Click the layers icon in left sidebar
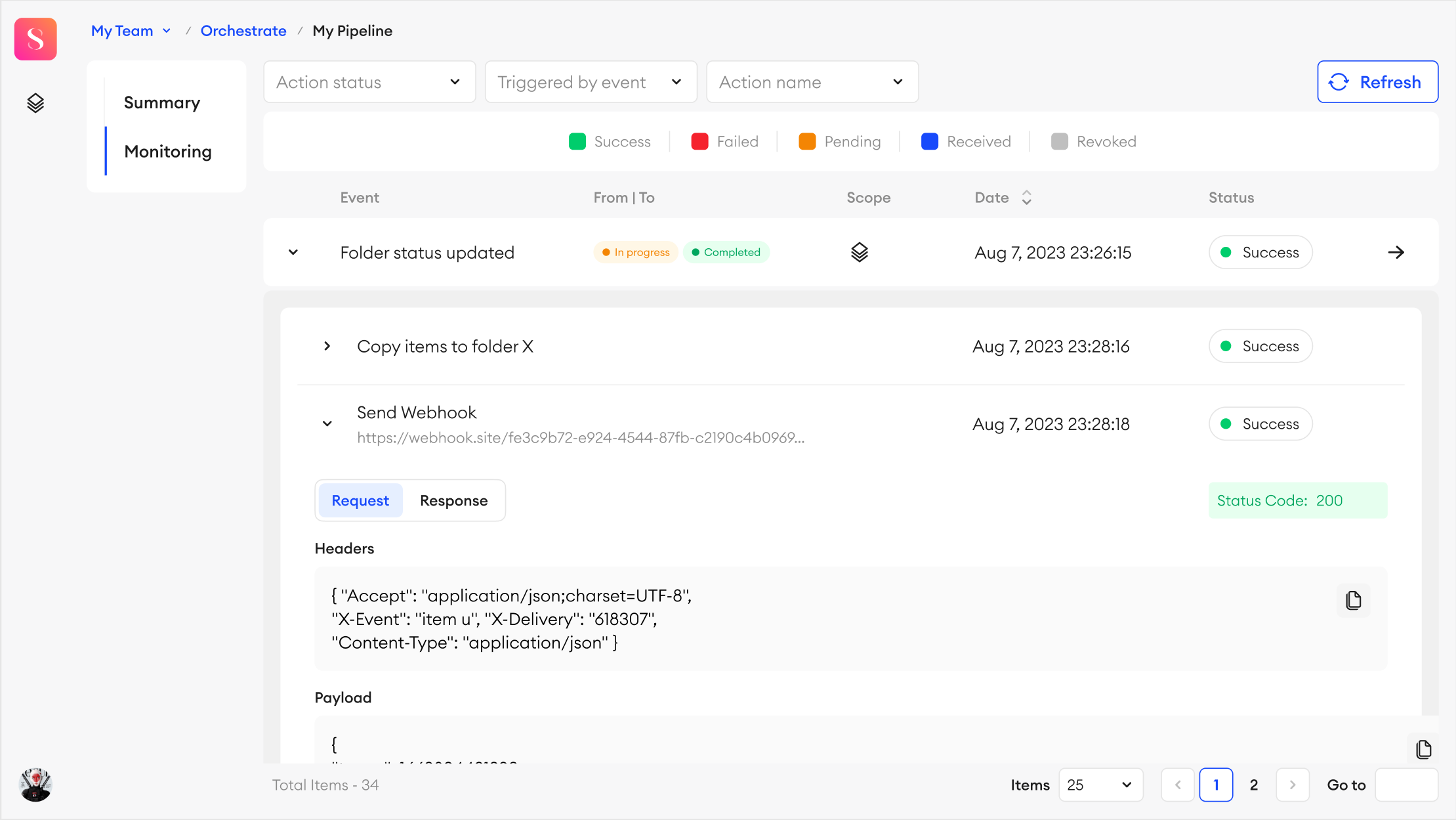 (35, 103)
